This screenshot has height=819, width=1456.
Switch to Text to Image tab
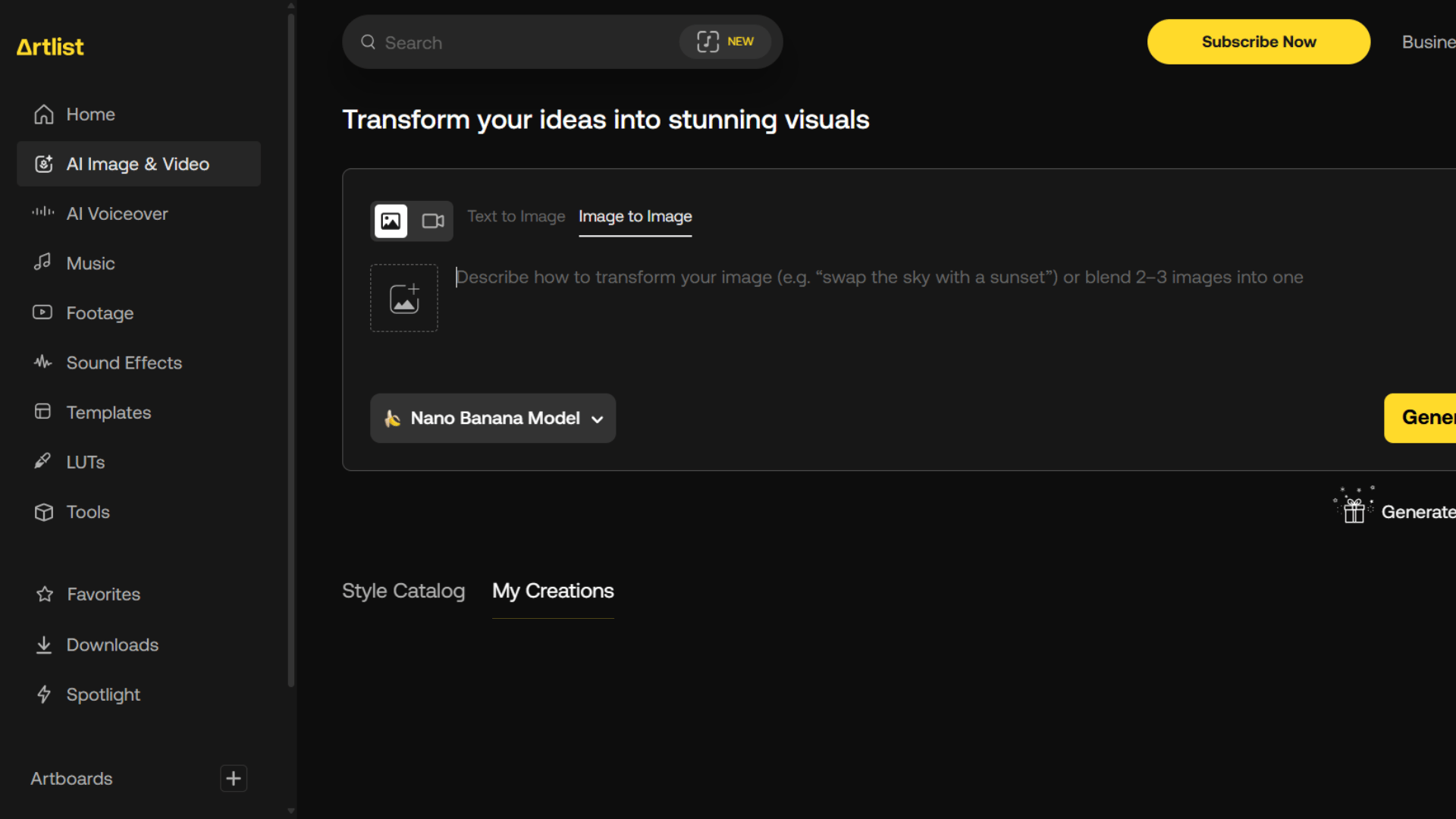pos(516,216)
